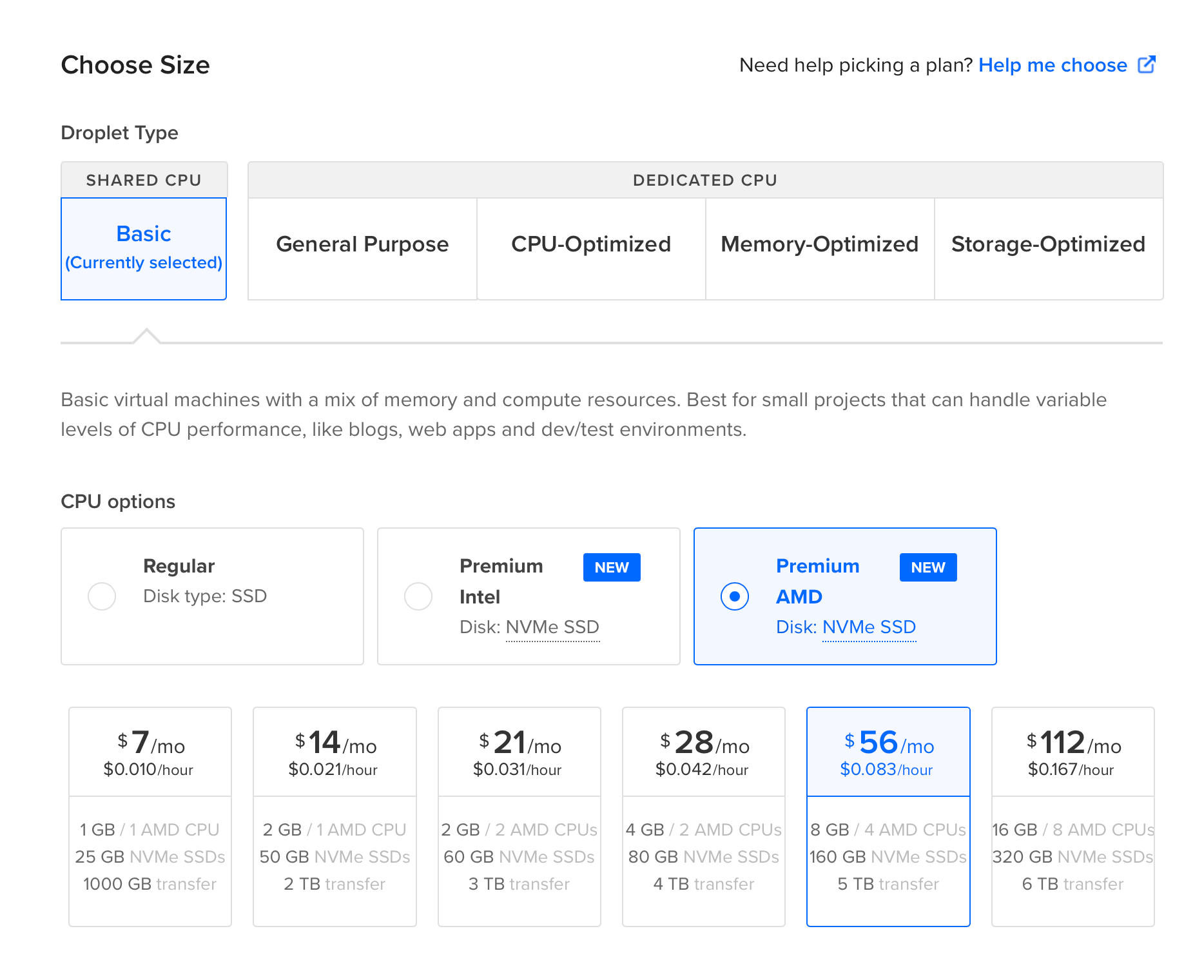Click NVMe SSD text under Premium AMD
The height and width of the screenshot is (980, 1204).
point(869,627)
